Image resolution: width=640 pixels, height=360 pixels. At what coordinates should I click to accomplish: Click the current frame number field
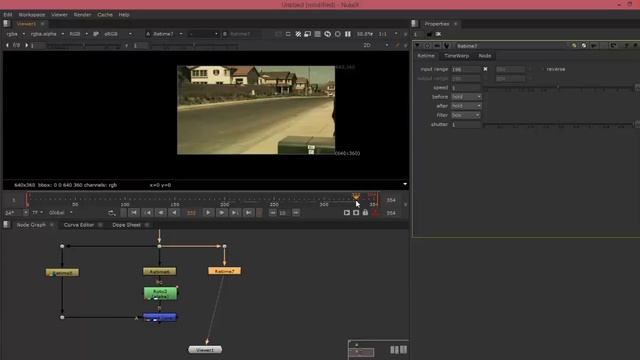[x=191, y=213]
